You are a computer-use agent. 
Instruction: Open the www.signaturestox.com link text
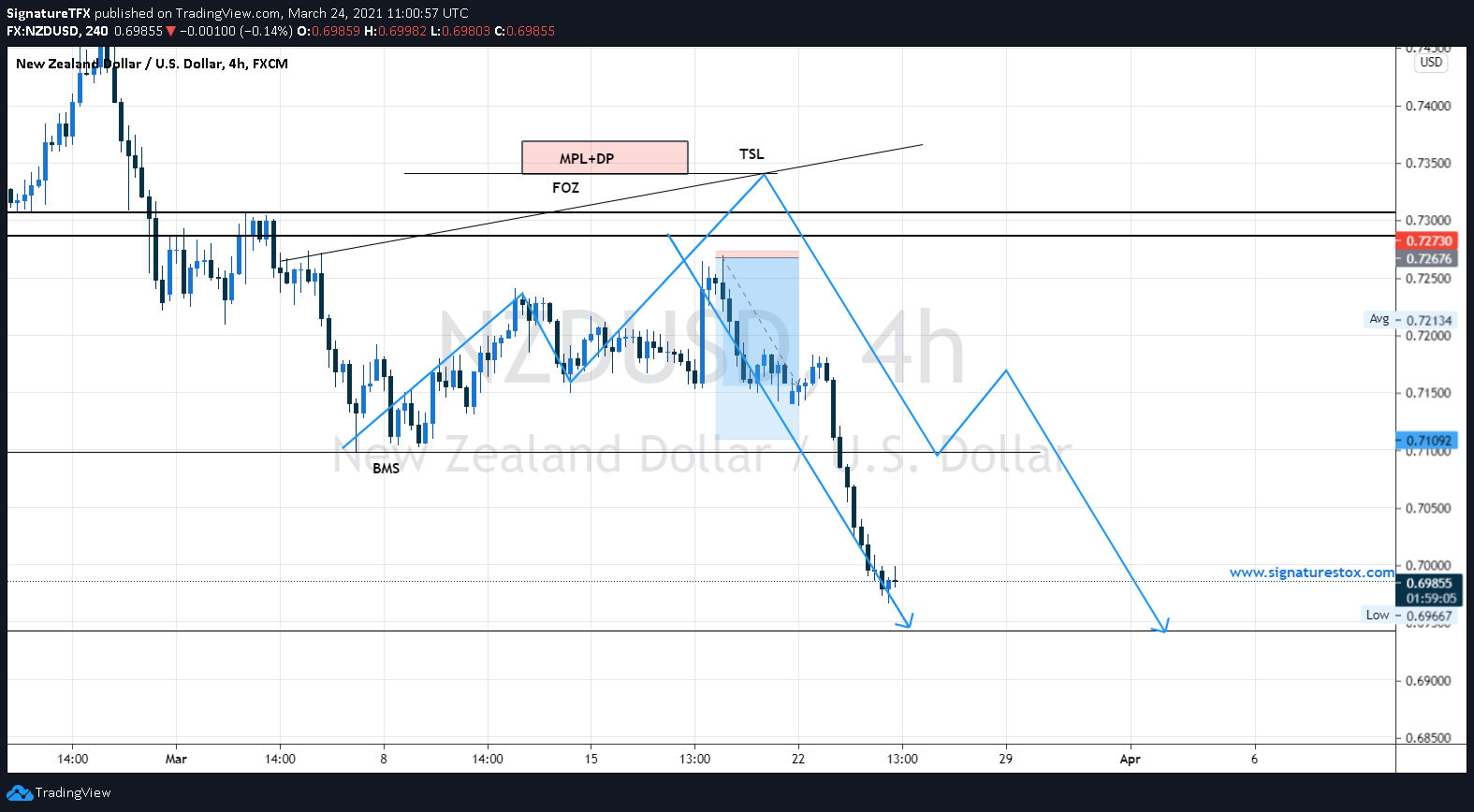1311,573
